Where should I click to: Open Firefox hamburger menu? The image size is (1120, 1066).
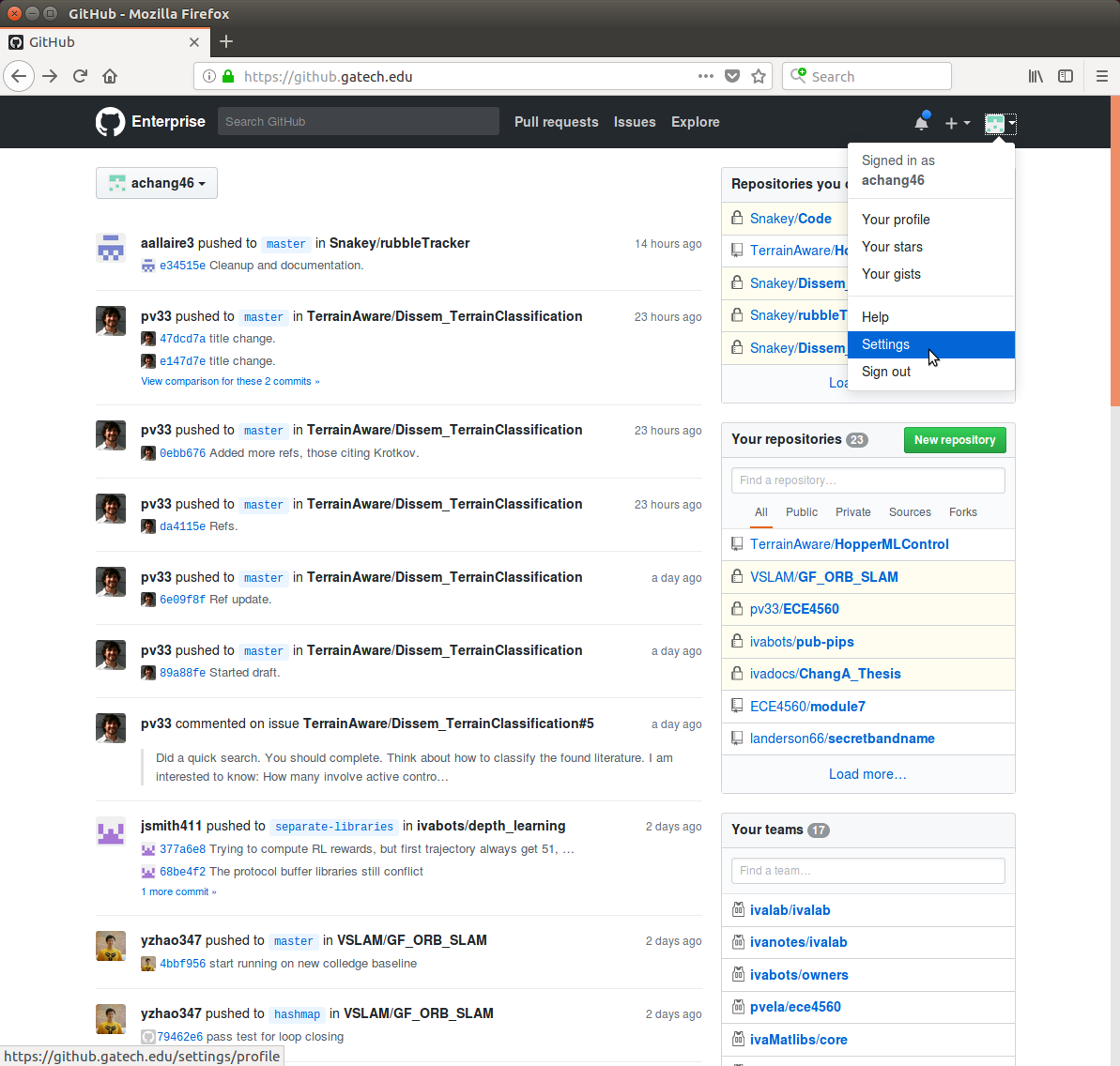[1101, 76]
